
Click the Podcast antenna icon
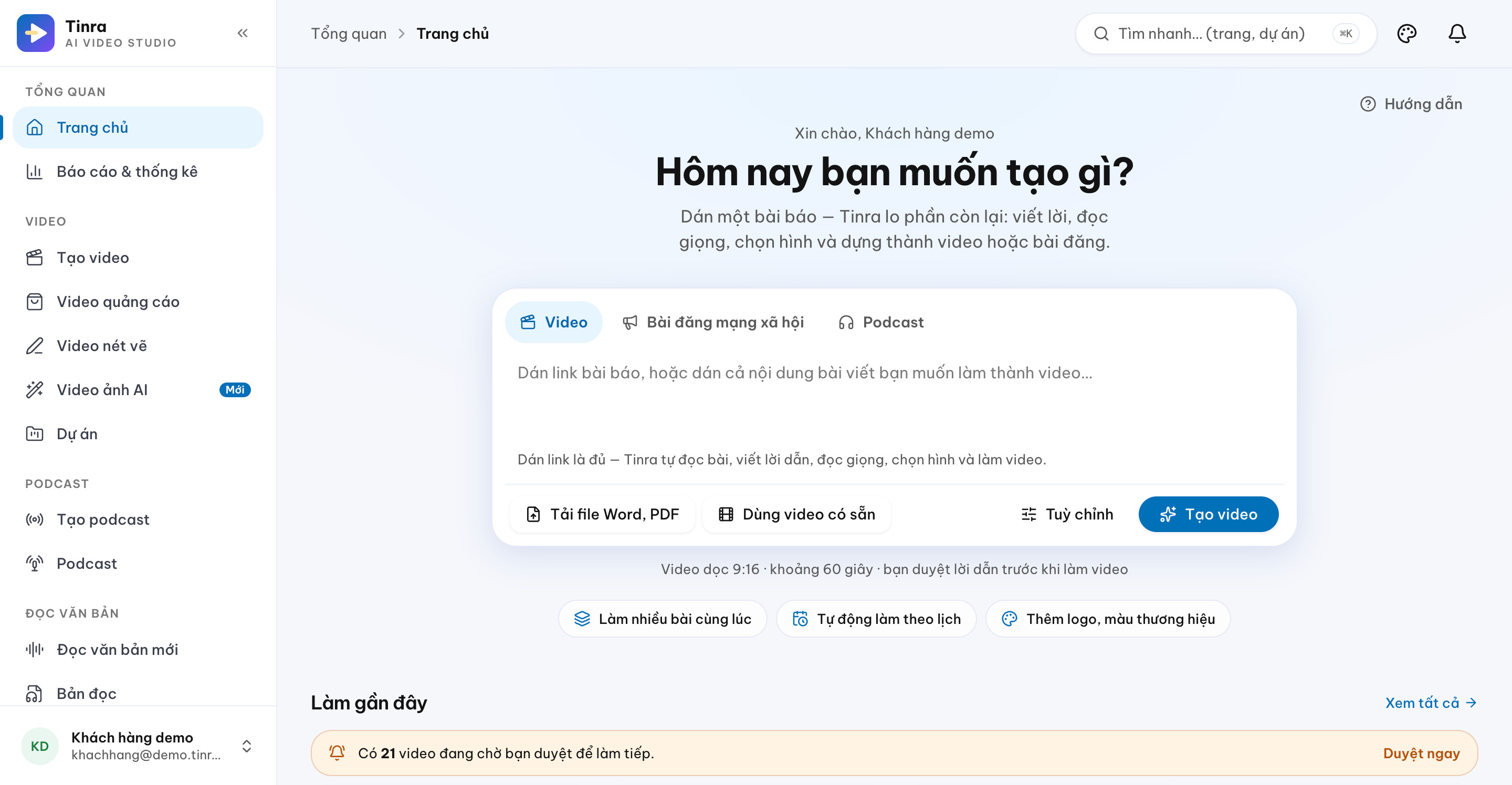pos(35,563)
